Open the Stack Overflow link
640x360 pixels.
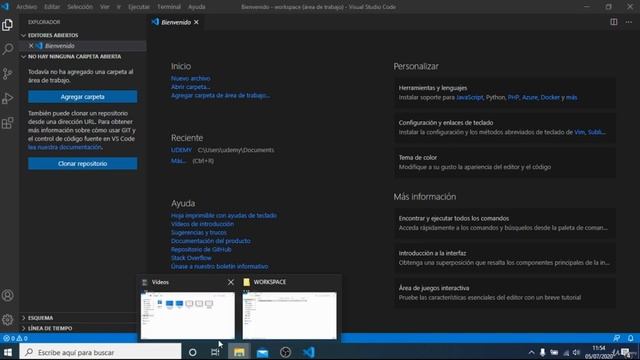pos(191,258)
